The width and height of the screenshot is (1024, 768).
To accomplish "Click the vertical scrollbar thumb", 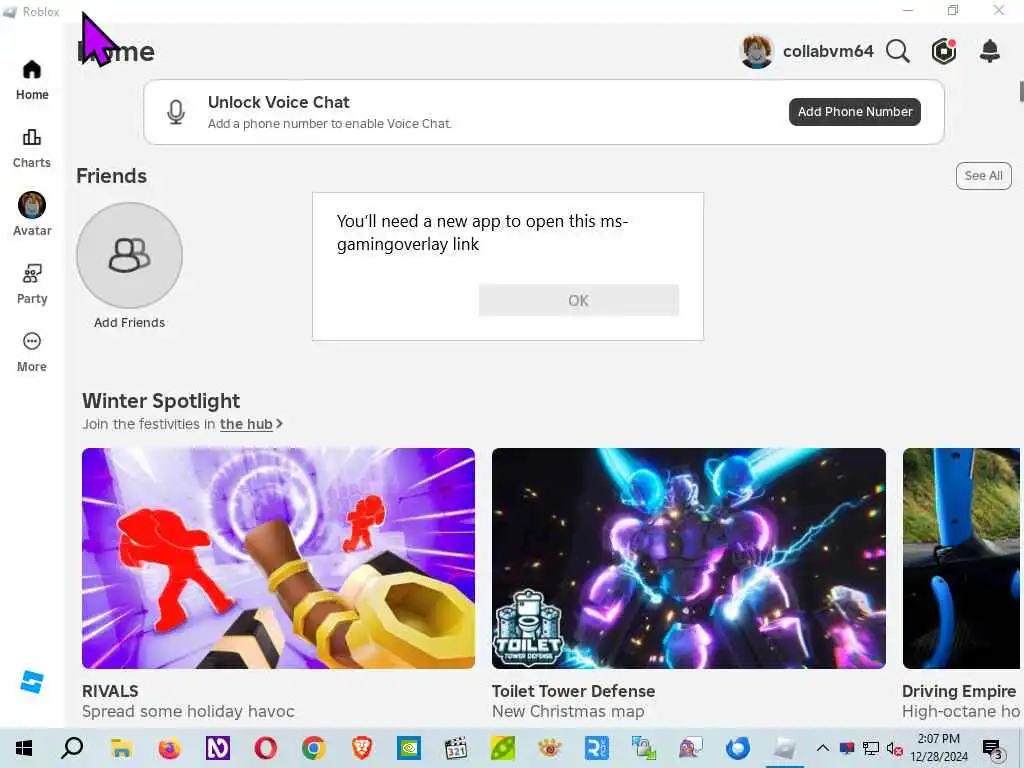I will point(1021,91).
